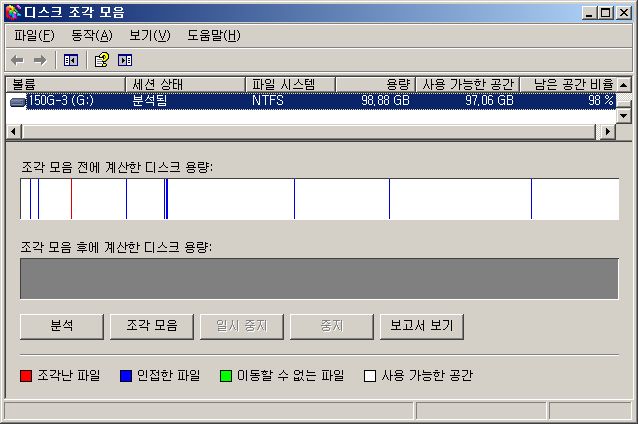The image size is (638, 424).
Task: Sort by the 파일 시스템 column header
Action: [x=291, y=85]
